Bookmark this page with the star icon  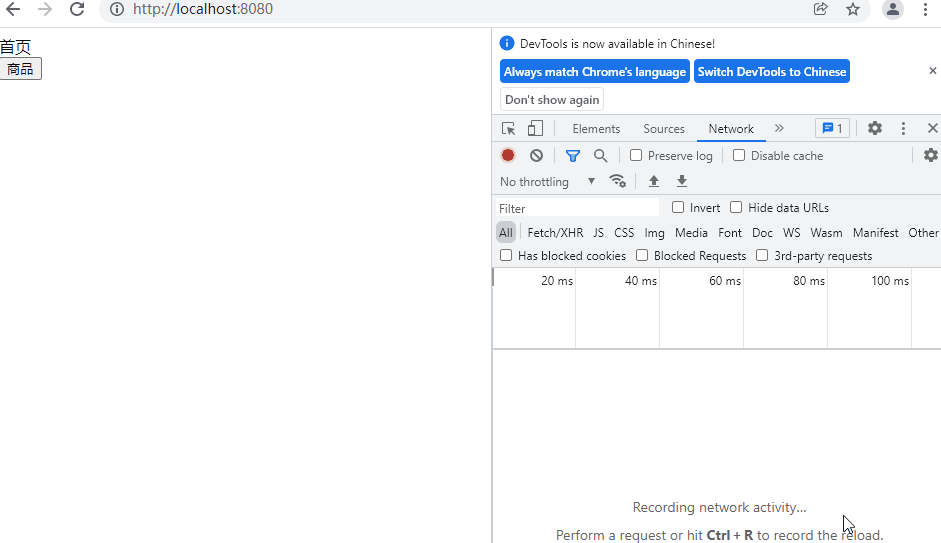(853, 9)
